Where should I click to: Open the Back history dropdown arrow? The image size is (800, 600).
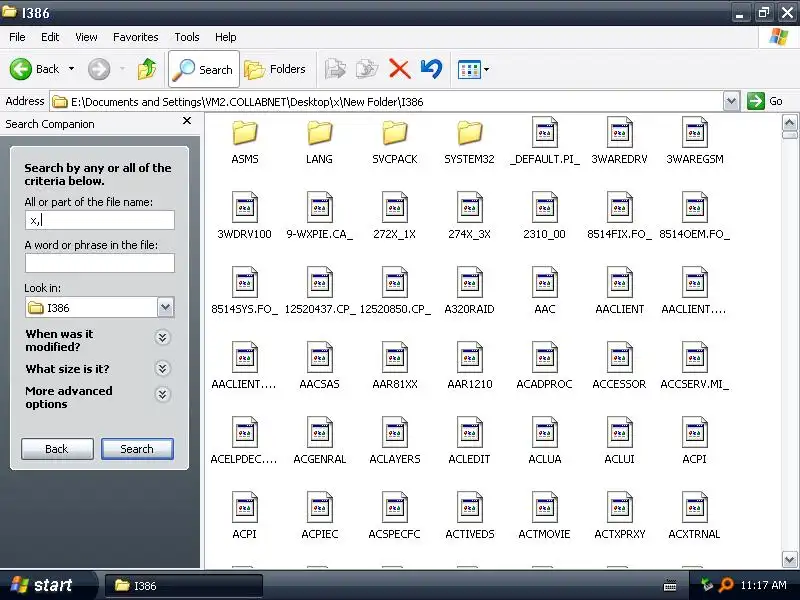(x=71, y=69)
